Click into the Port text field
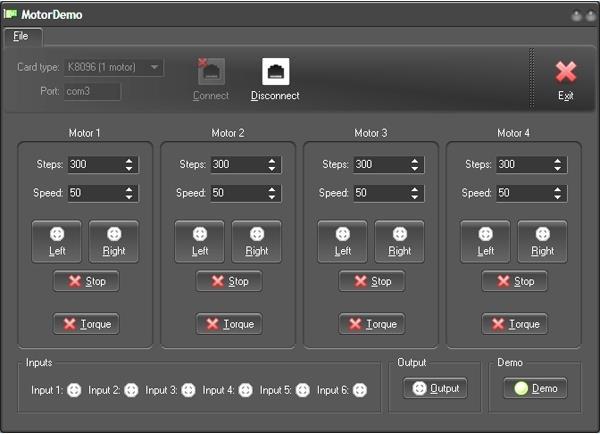The height and width of the screenshot is (434, 600). 92,92
